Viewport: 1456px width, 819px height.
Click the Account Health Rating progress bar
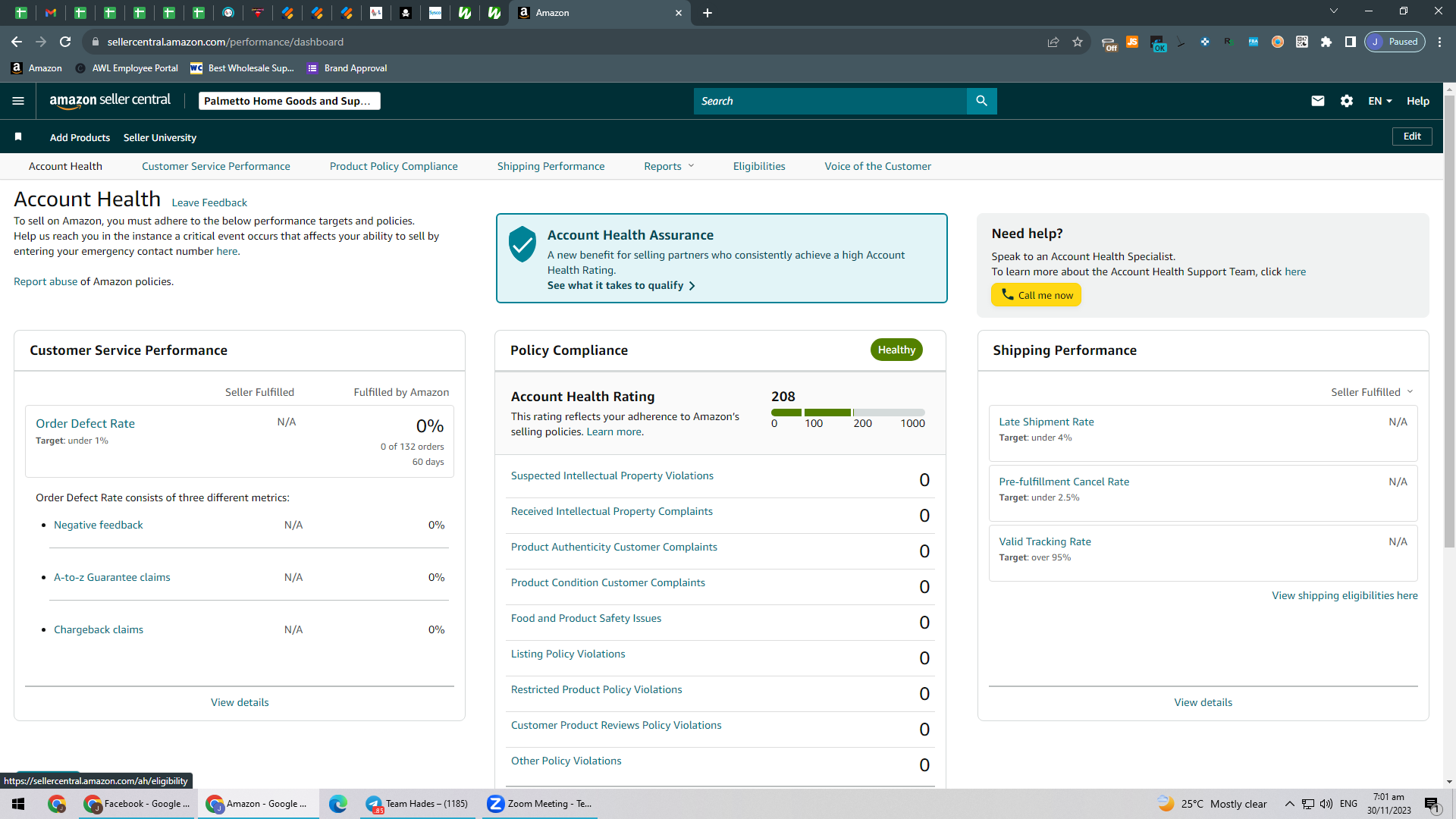[x=848, y=413]
